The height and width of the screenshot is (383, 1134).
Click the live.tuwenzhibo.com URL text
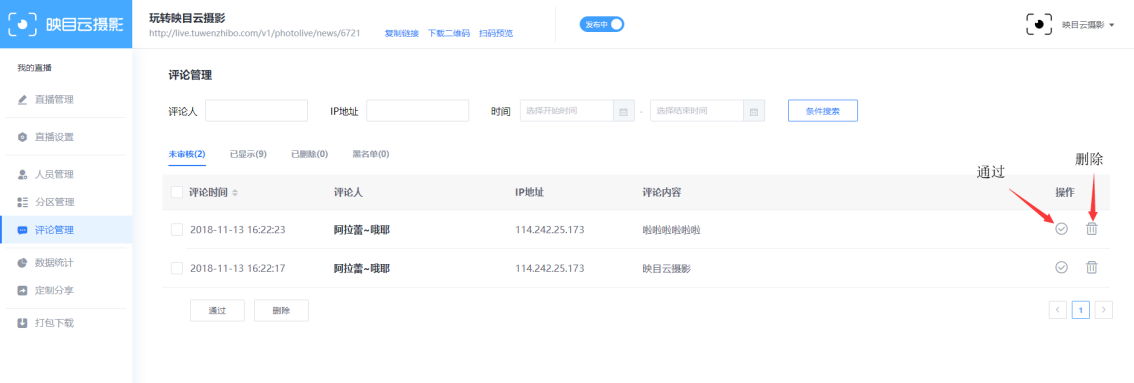point(255,33)
